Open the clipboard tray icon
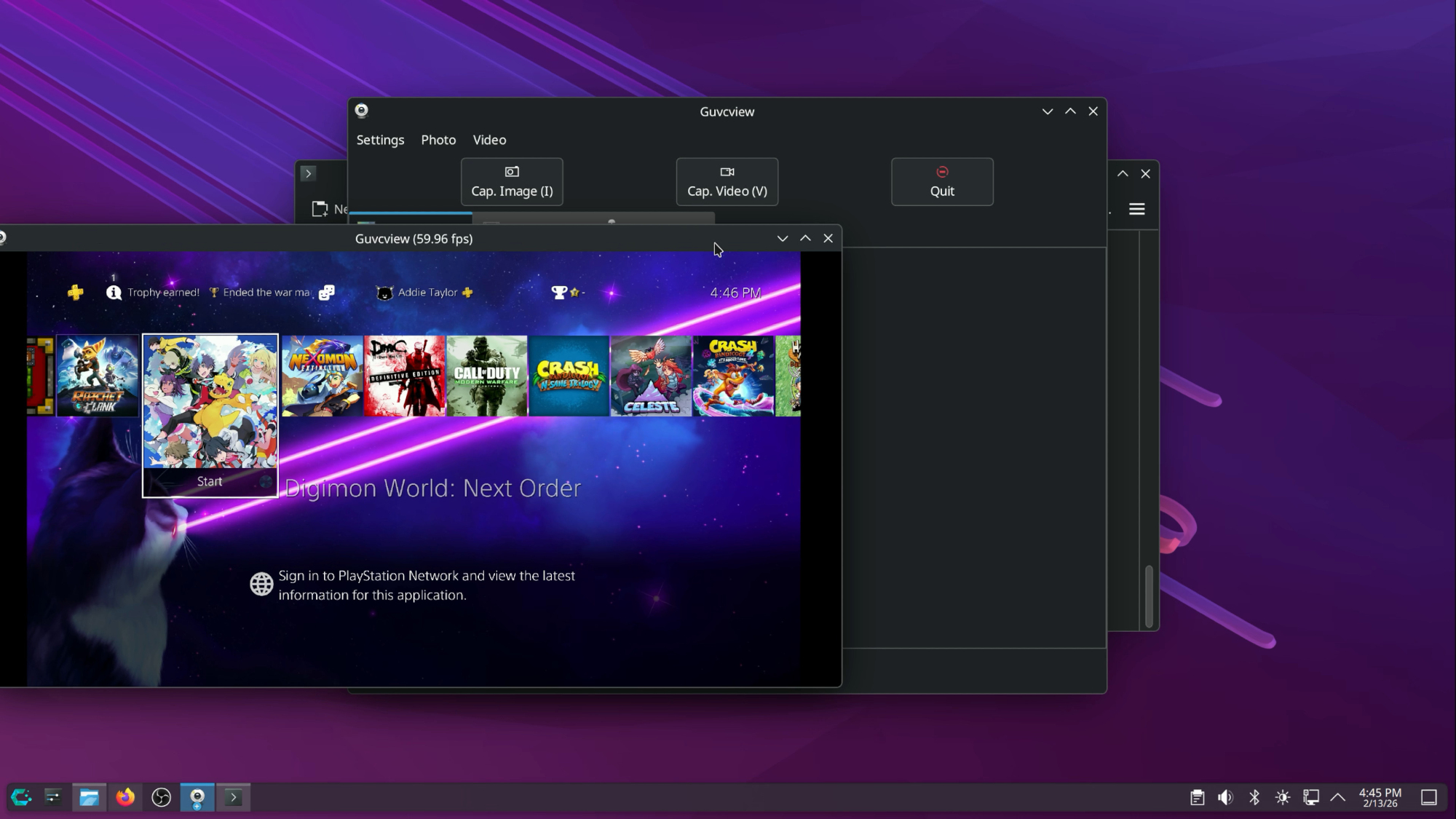Viewport: 1456px width, 819px height. 1197,797
